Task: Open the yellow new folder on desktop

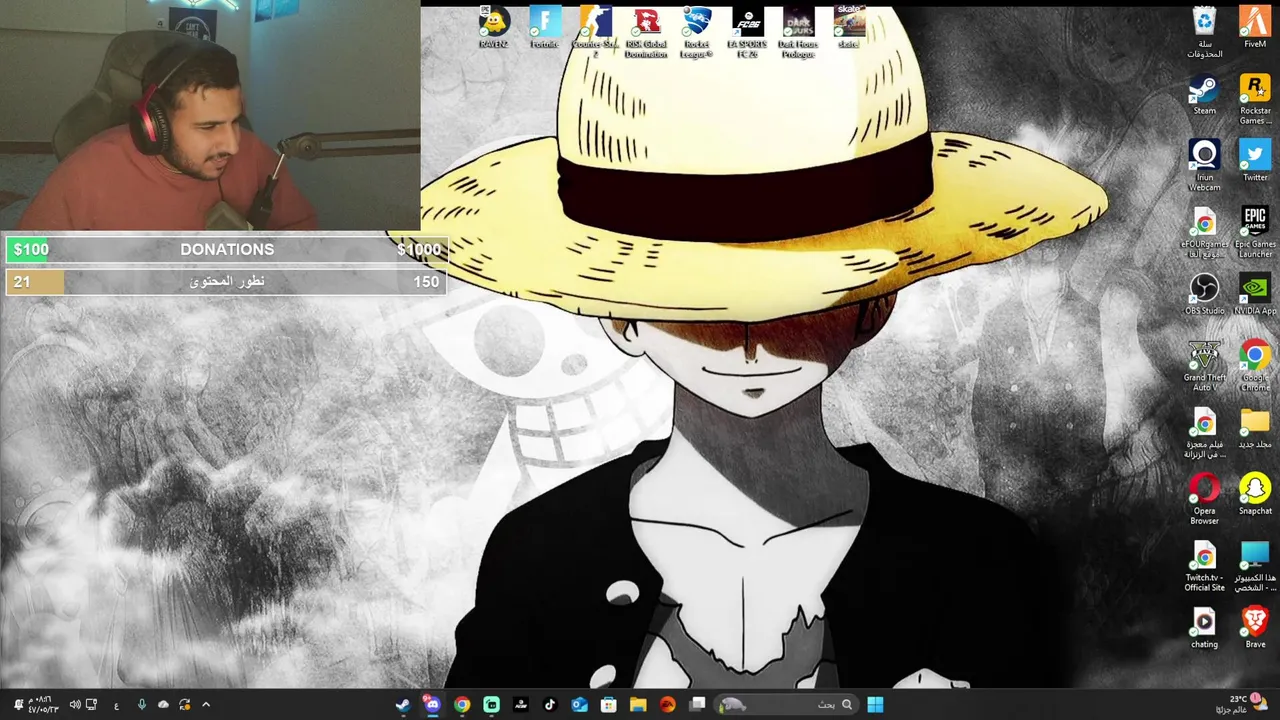Action: pos(1255,428)
